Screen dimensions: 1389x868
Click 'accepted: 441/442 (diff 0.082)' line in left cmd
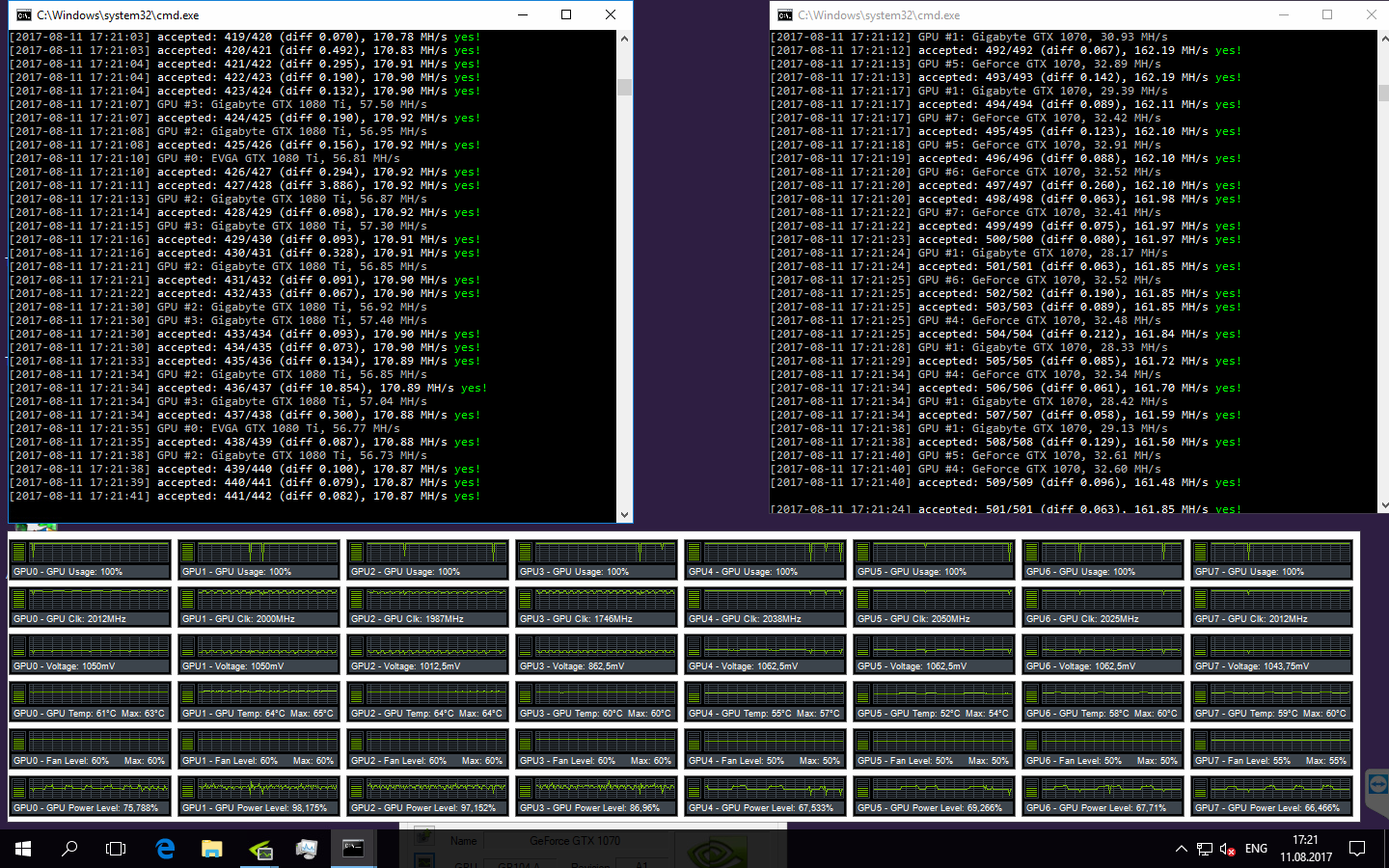tap(244, 496)
